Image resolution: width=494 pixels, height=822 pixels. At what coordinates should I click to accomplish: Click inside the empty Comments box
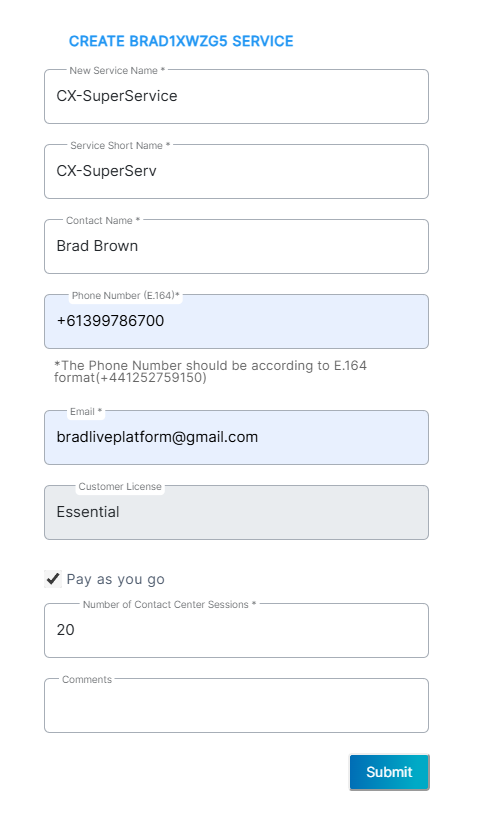[237, 705]
